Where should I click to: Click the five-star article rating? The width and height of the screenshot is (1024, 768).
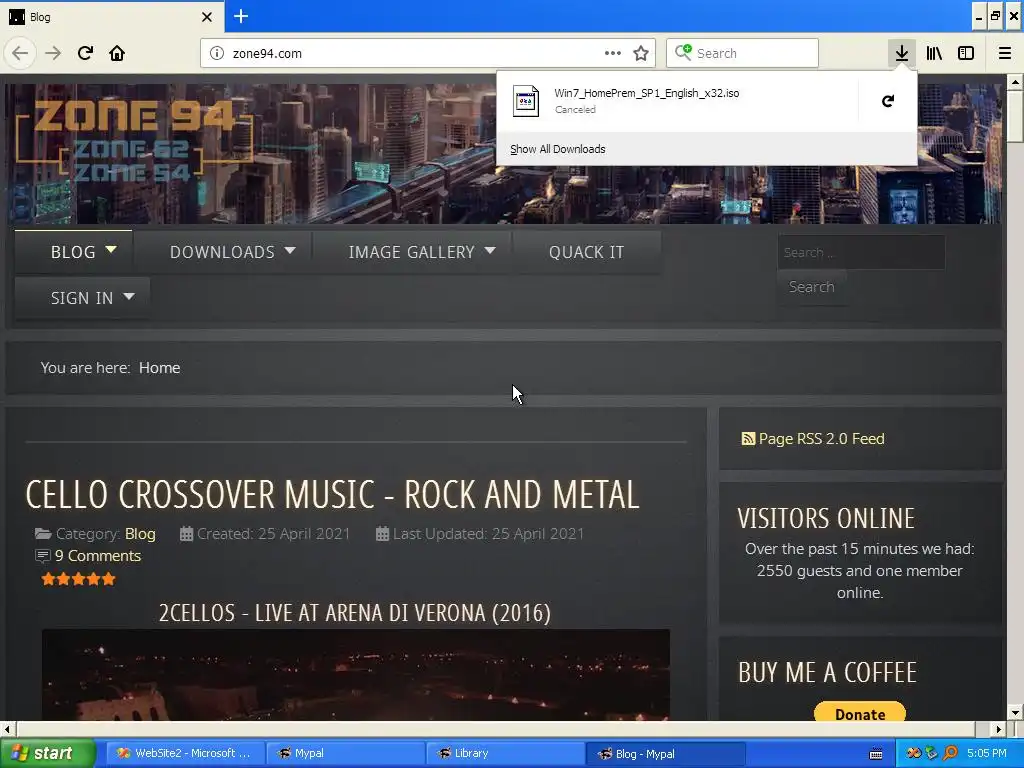click(x=78, y=579)
